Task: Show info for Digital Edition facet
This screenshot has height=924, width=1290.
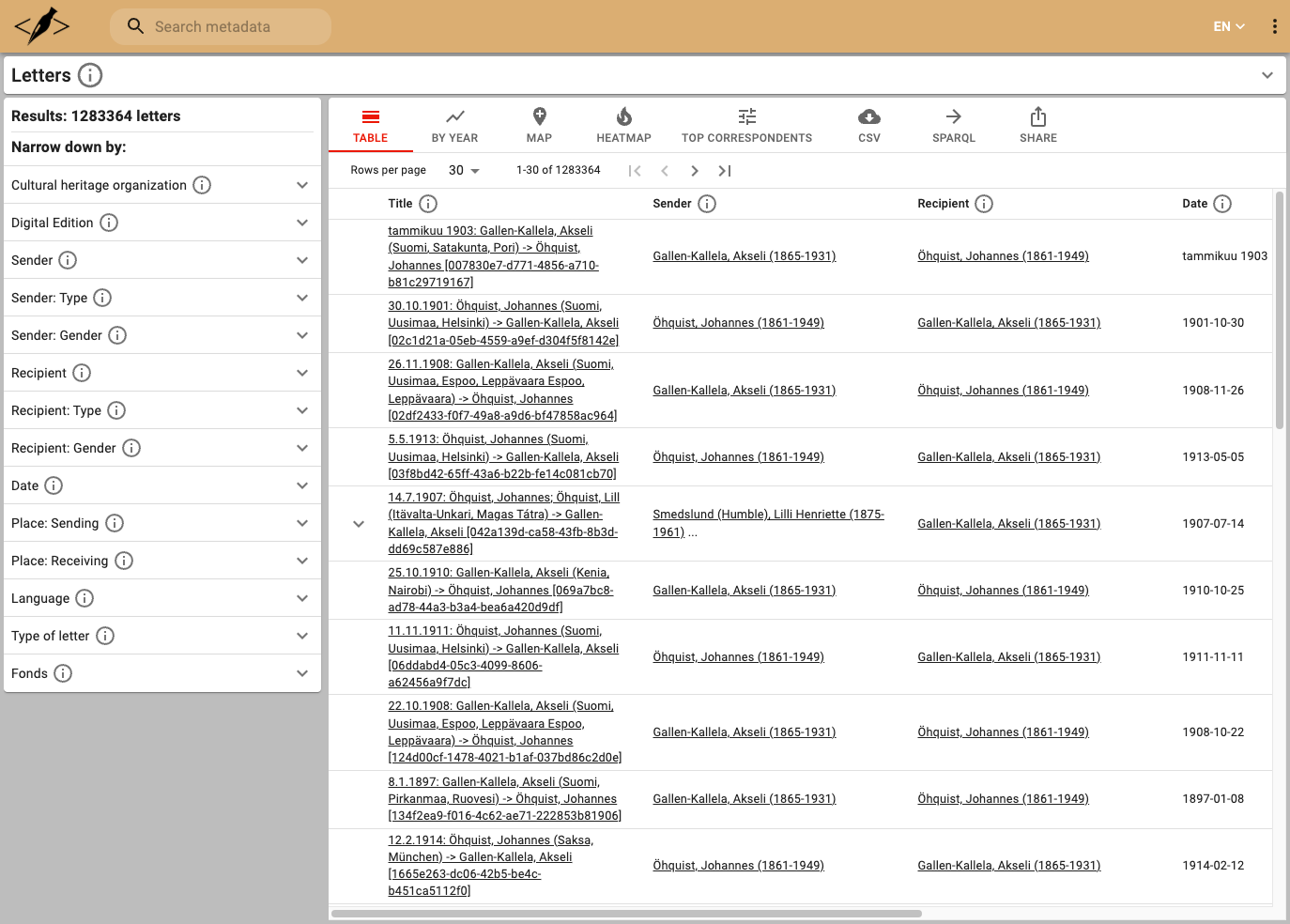Action: 109,223
